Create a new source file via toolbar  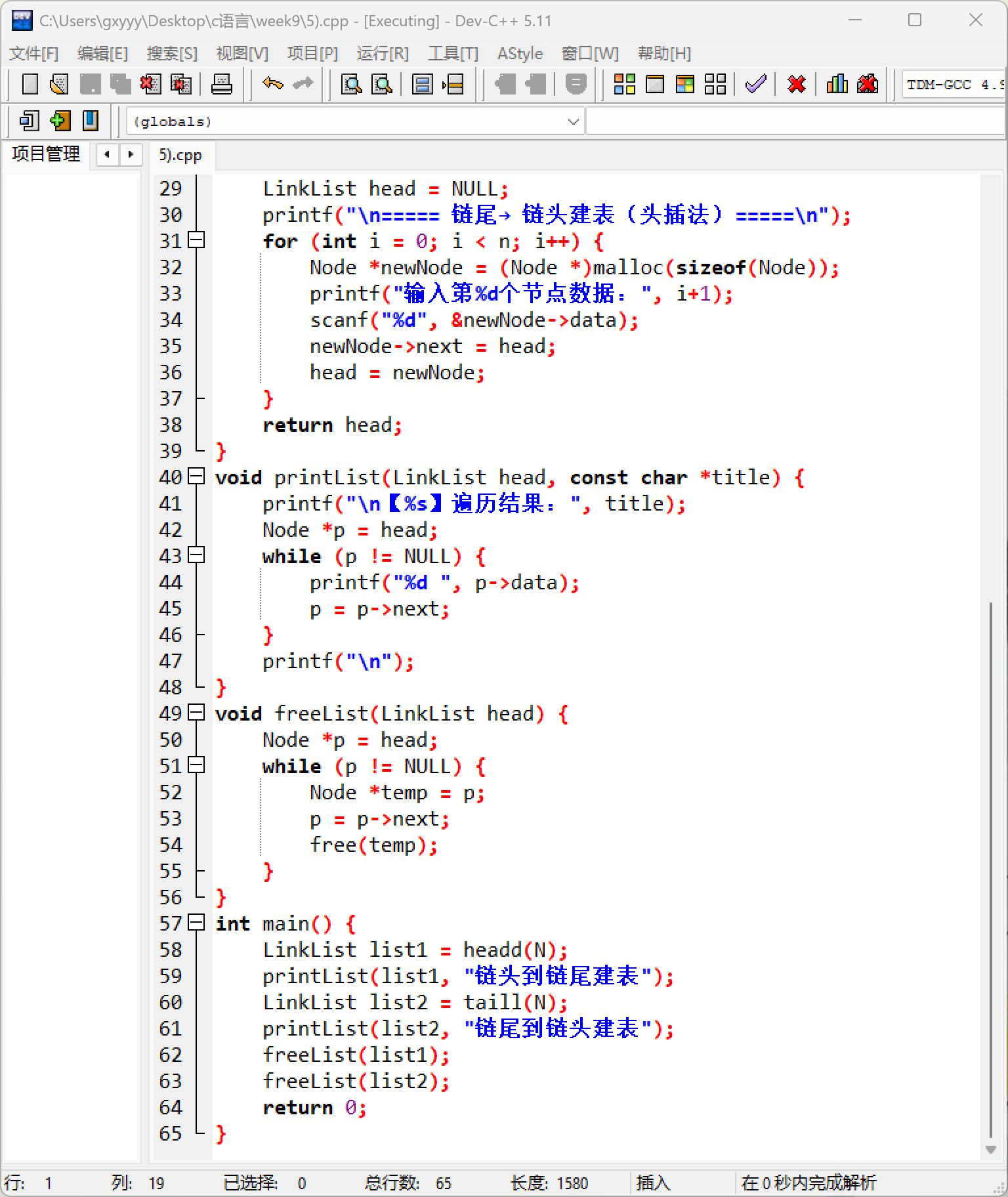(30, 84)
